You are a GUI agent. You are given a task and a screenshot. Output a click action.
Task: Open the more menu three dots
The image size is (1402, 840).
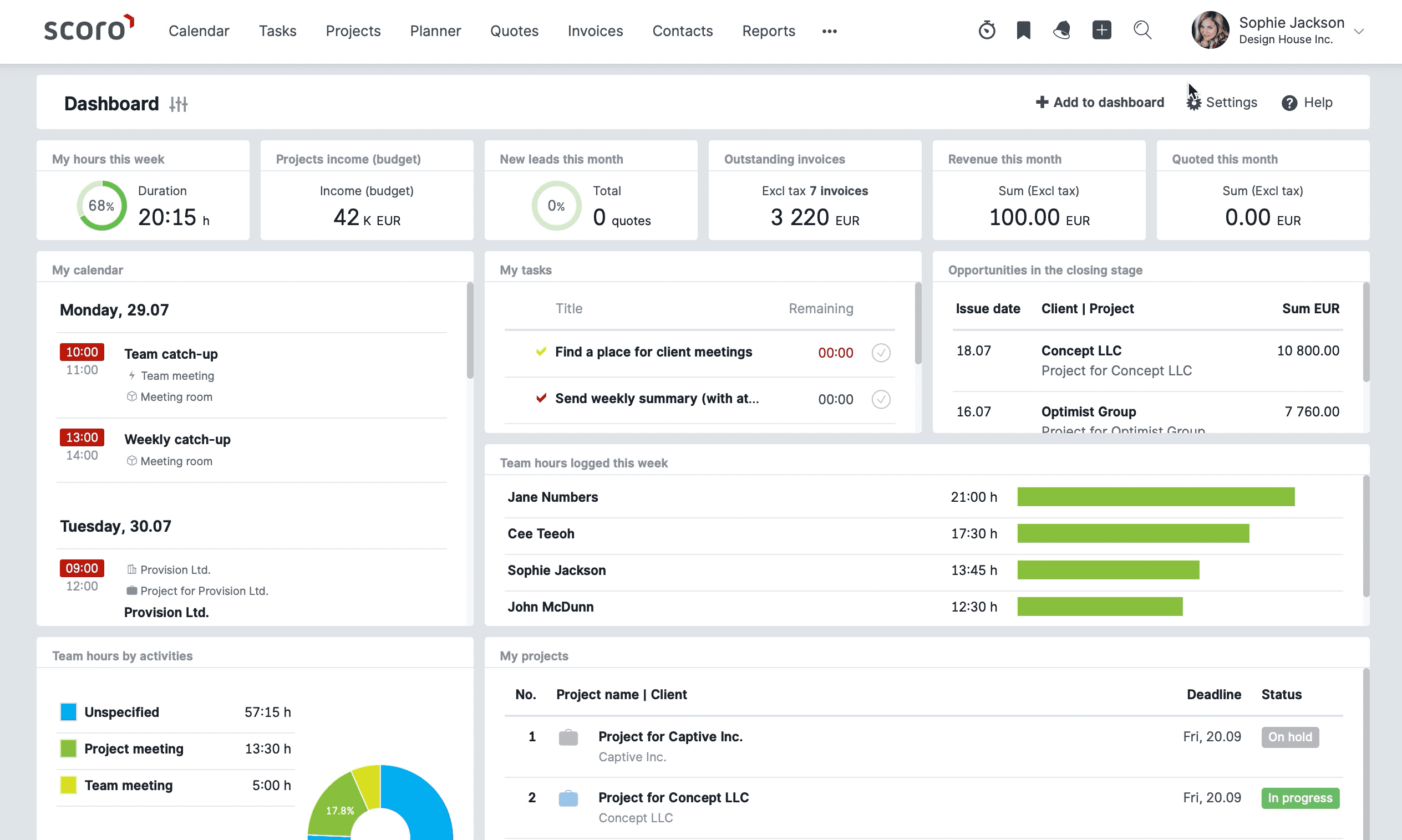829,31
